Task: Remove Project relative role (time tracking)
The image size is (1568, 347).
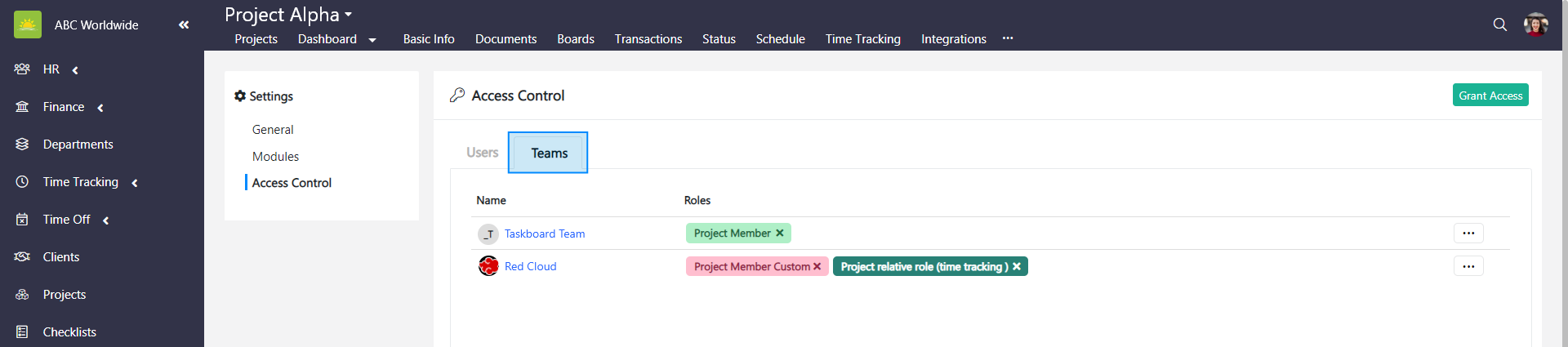Action: [1017, 266]
